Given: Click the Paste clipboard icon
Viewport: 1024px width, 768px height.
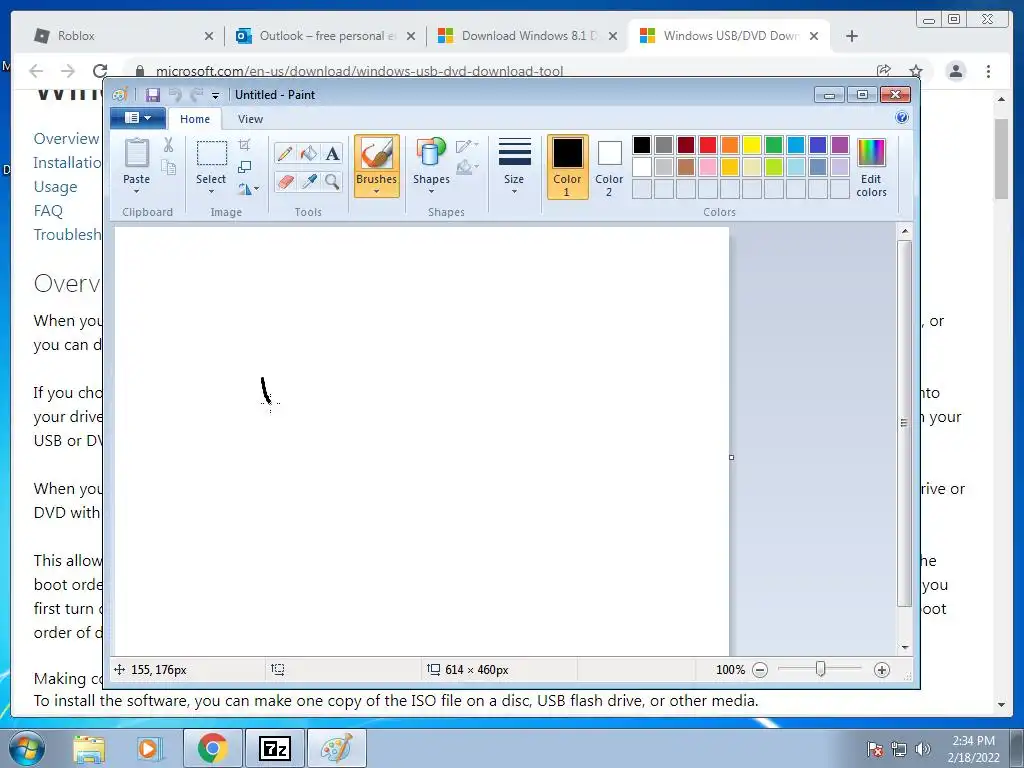Looking at the screenshot, I should [x=136, y=153].
